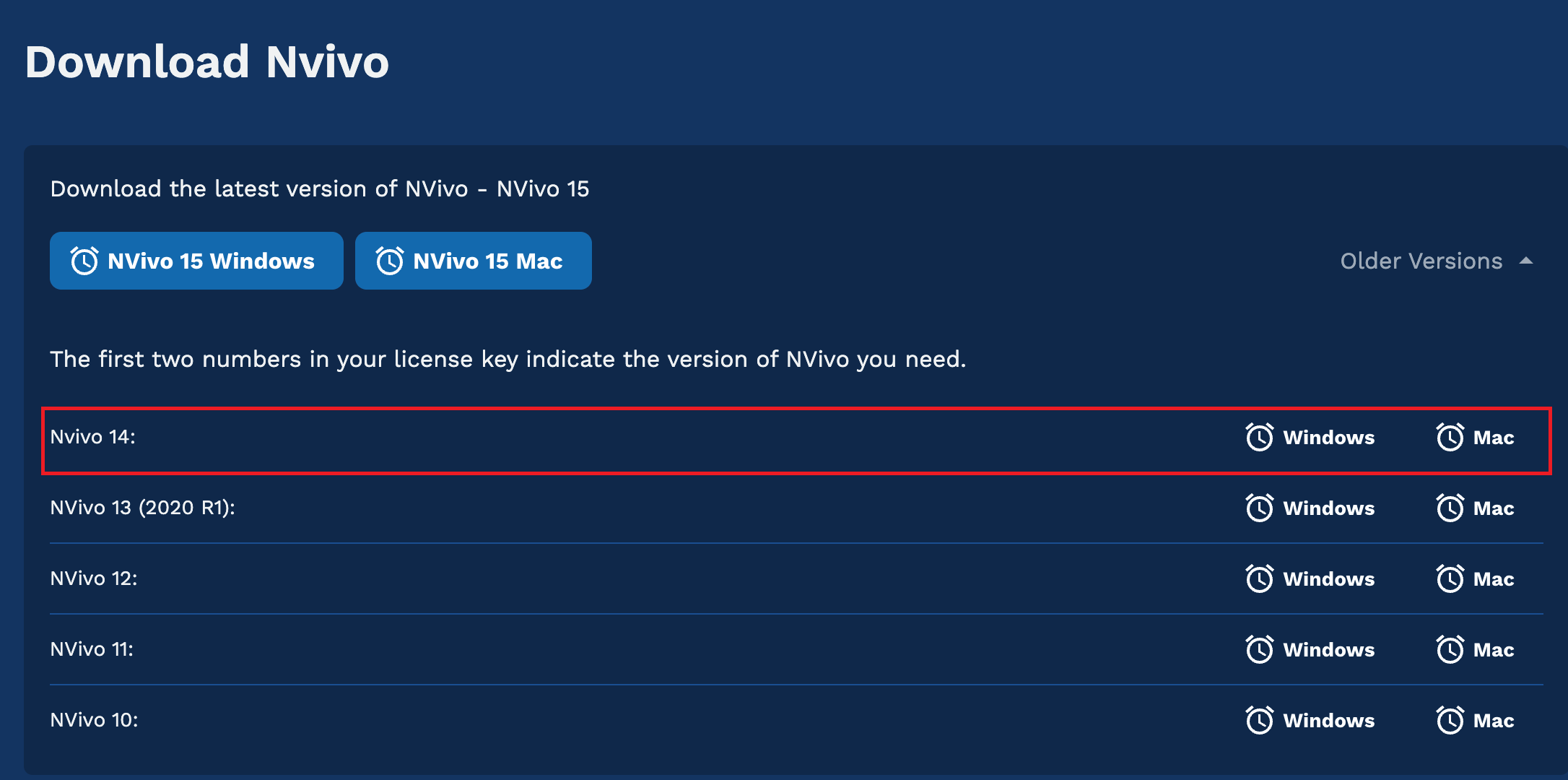Download NVivo 11 for Mac link

coord(1475,649)
